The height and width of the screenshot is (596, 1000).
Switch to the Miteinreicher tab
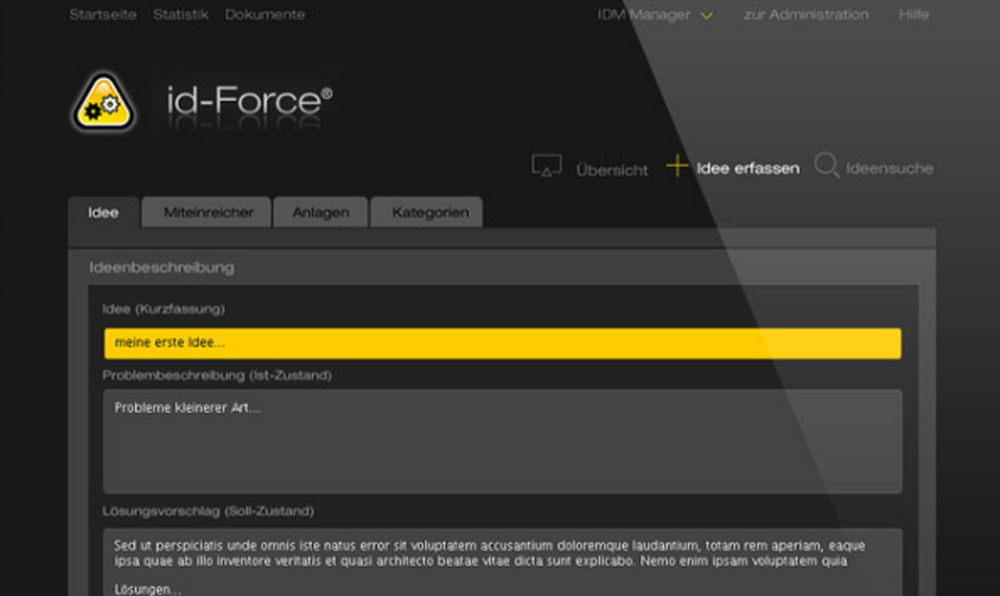point(207,212)
